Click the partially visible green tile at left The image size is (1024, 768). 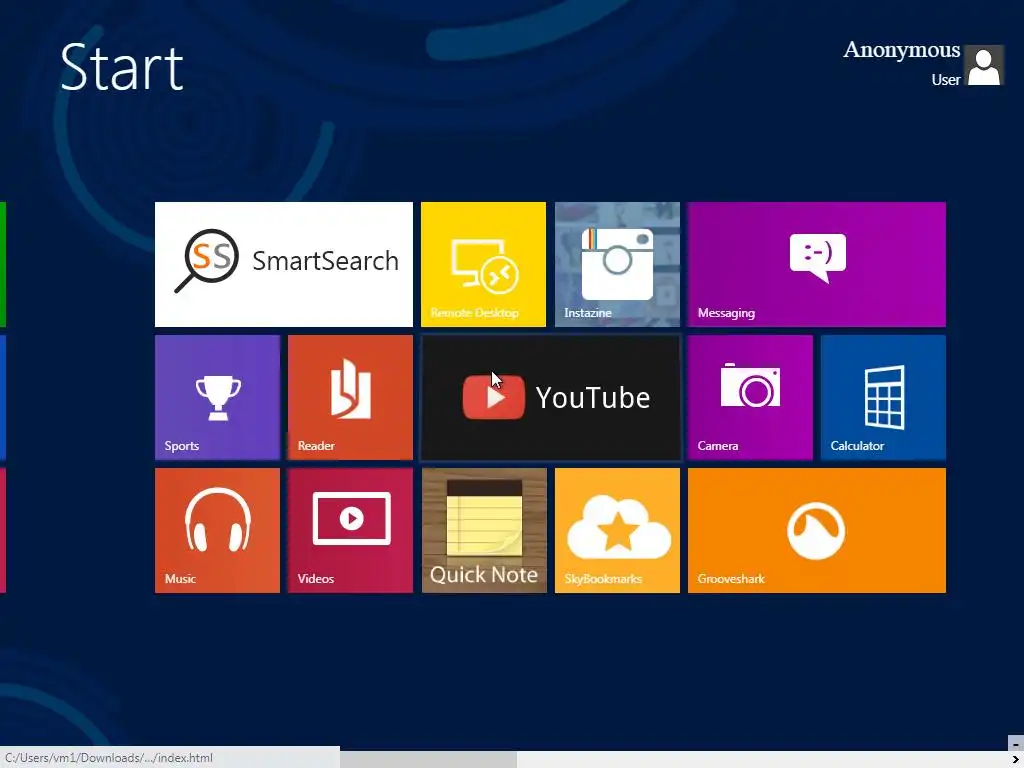(x=3, y=264)
